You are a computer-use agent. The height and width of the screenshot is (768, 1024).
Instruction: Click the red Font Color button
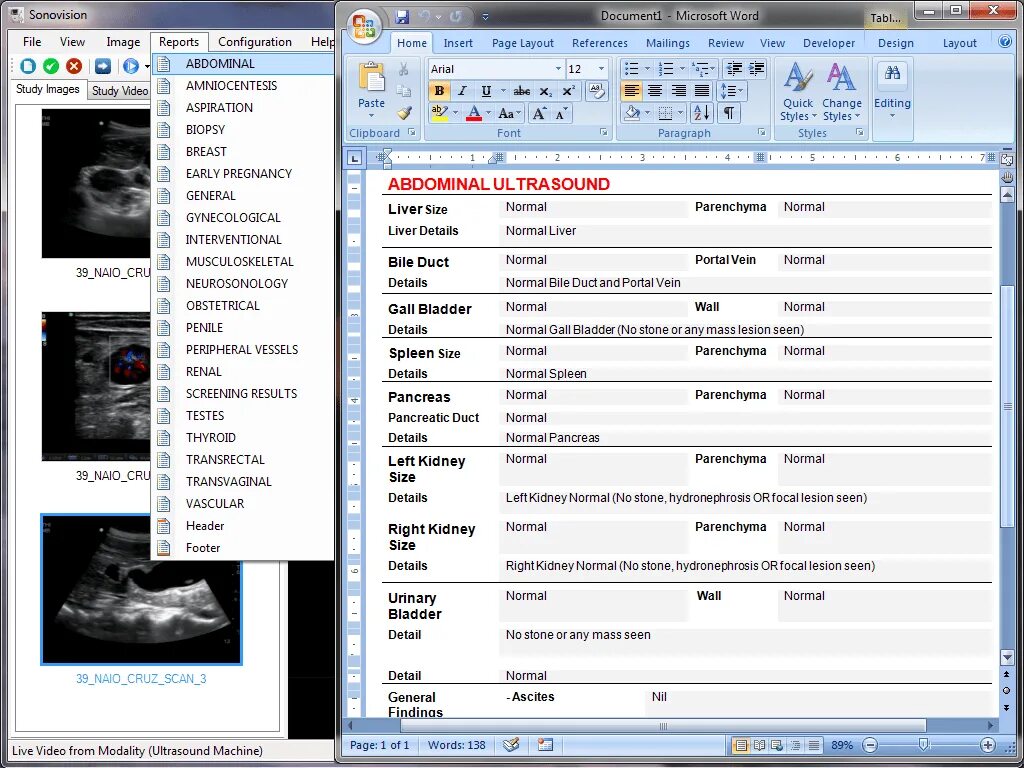(x=474, y=114)
